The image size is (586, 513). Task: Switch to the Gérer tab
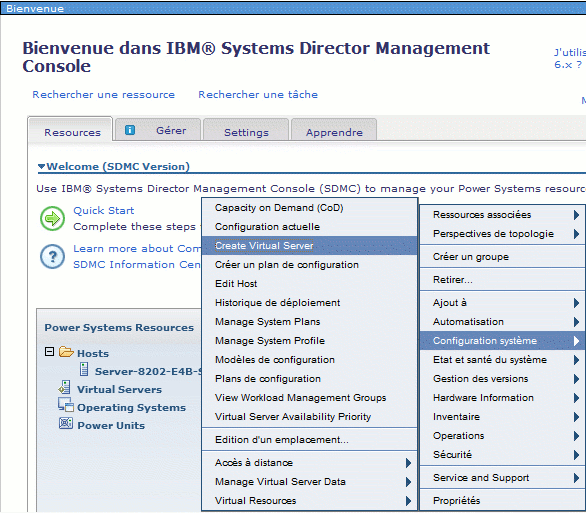158,130
